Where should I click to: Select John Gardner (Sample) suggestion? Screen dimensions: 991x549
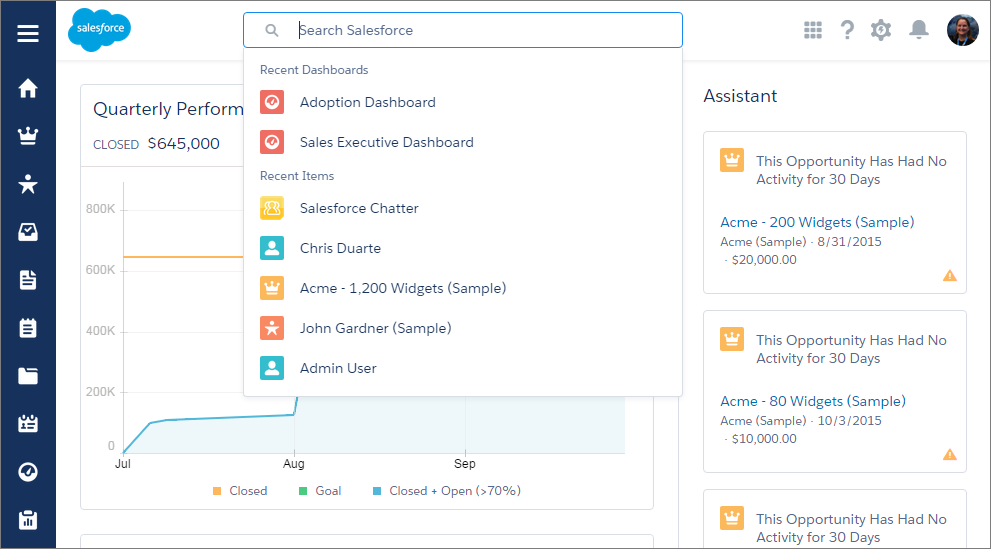coord(463,328)
